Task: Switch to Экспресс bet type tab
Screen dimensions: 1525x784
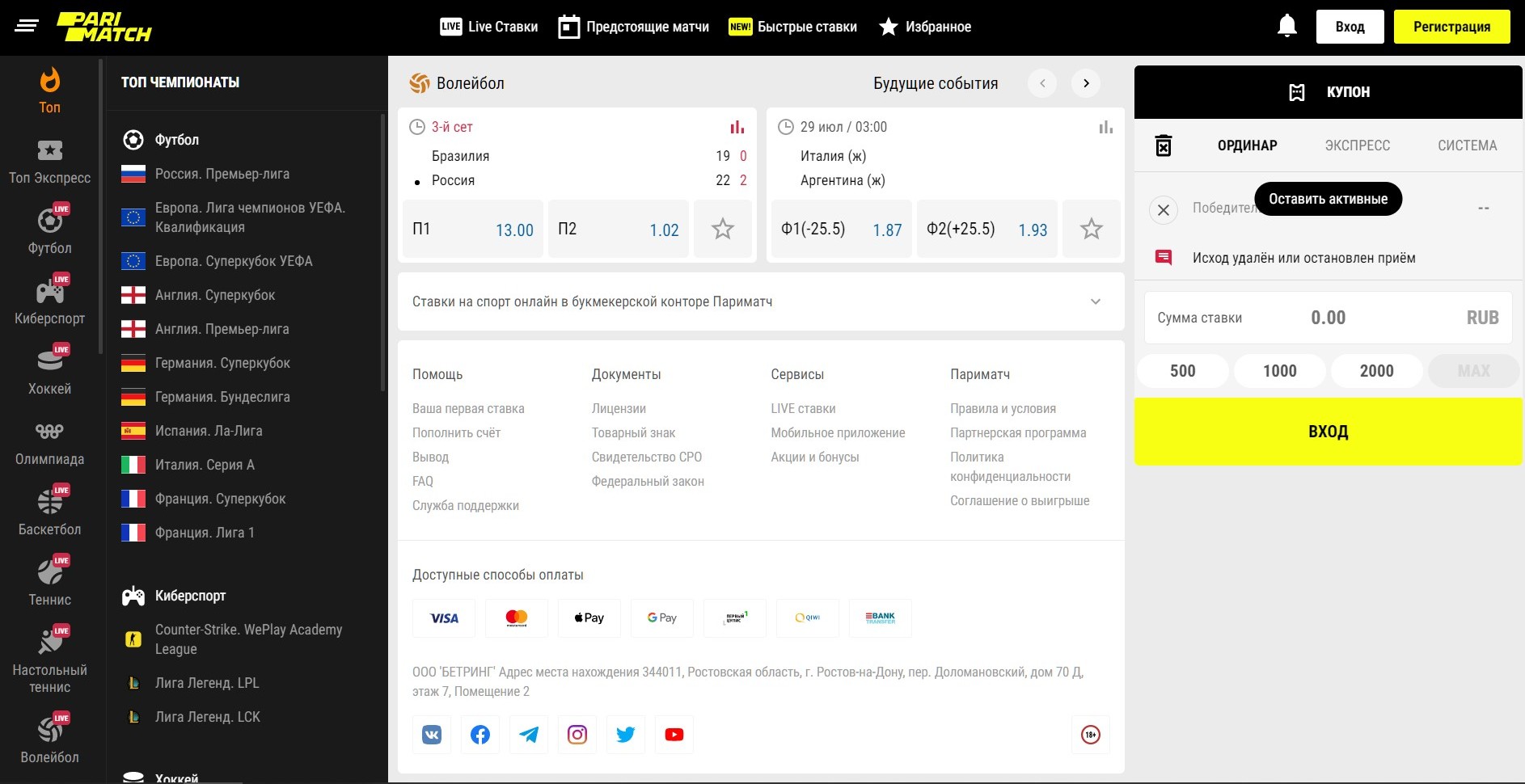Action: coord(1358,145)
